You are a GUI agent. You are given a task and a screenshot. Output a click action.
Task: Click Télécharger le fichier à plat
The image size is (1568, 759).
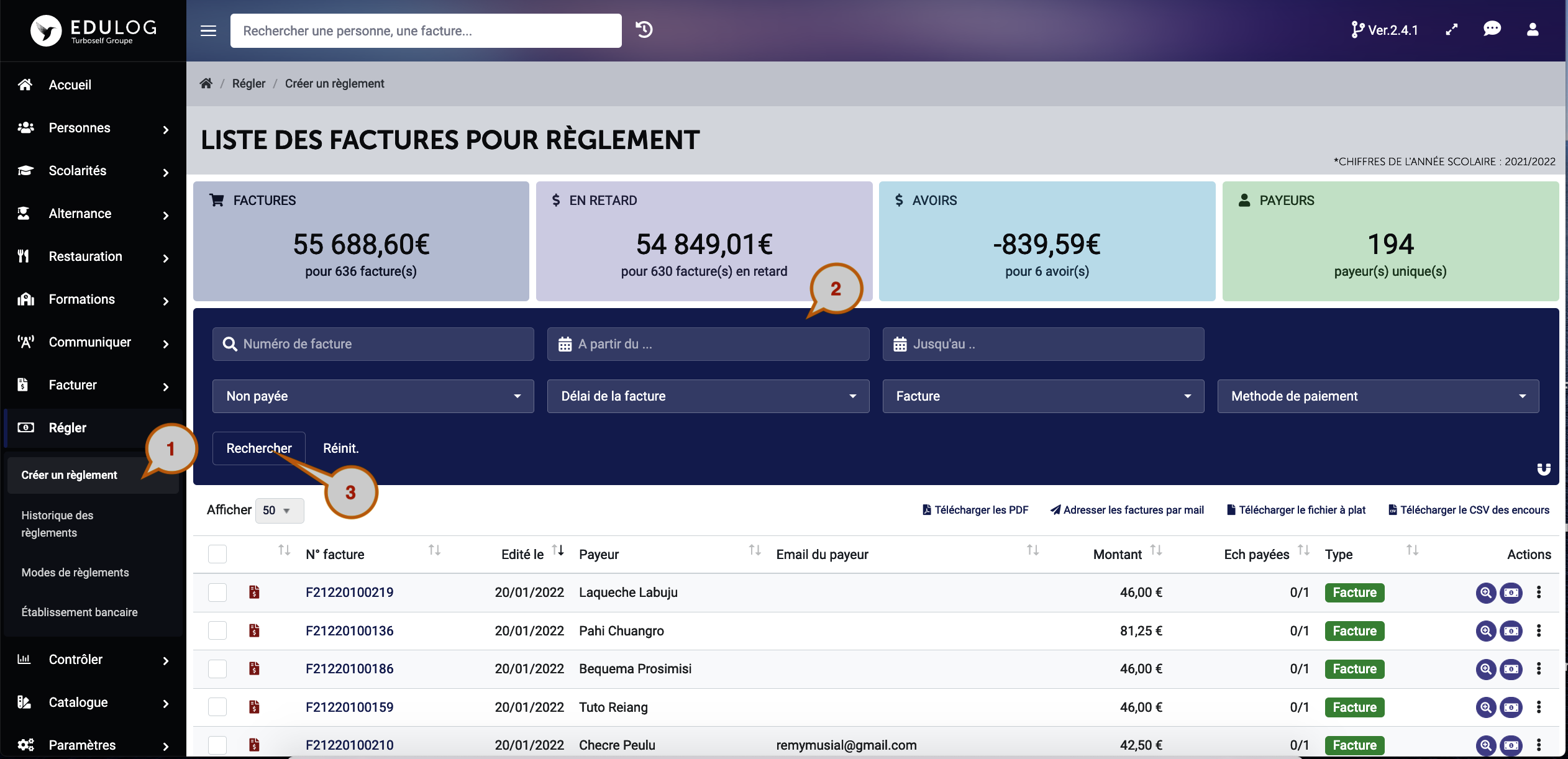[x=1296, y=510]
